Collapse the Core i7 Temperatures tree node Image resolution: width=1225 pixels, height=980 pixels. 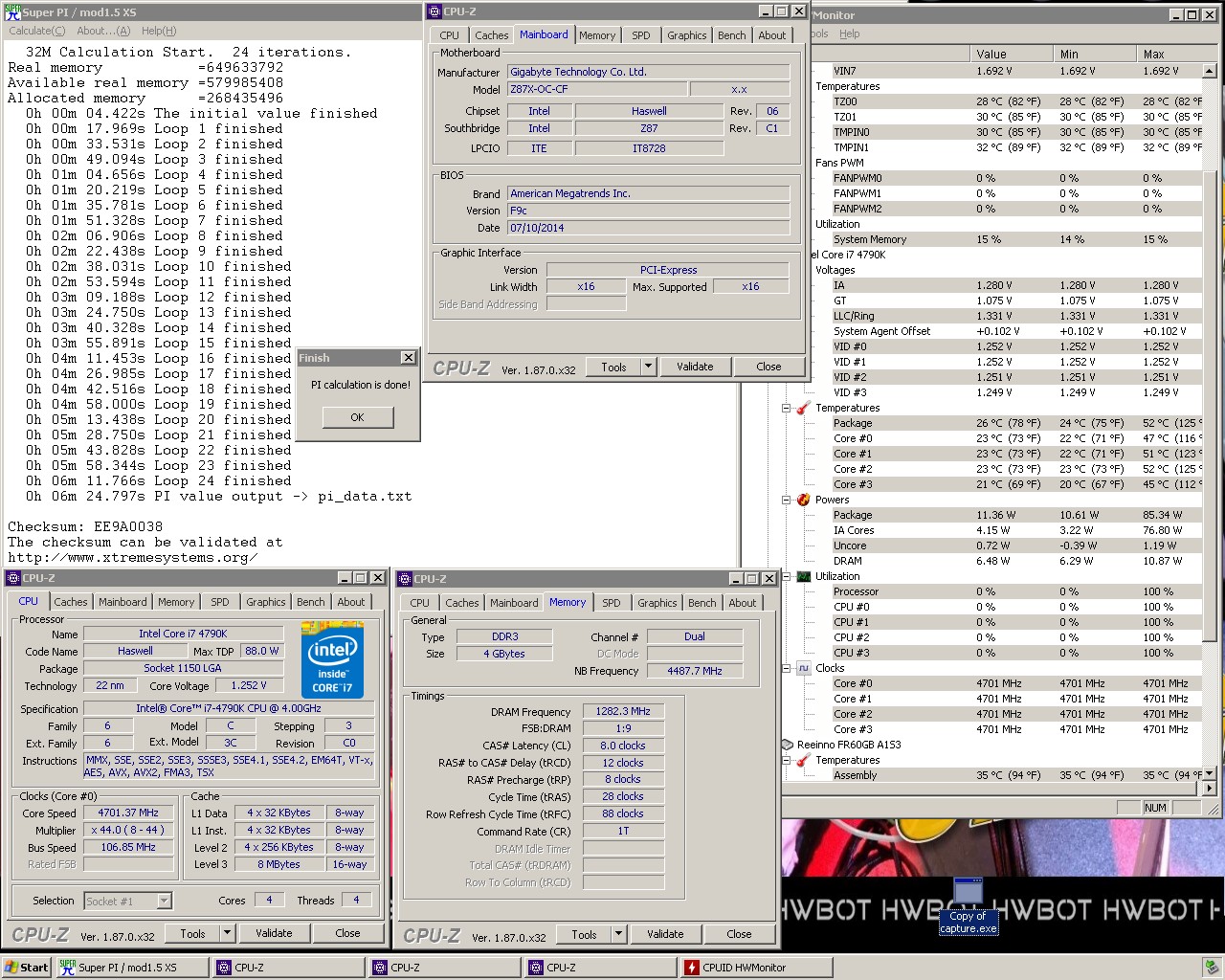click(787, 408)
